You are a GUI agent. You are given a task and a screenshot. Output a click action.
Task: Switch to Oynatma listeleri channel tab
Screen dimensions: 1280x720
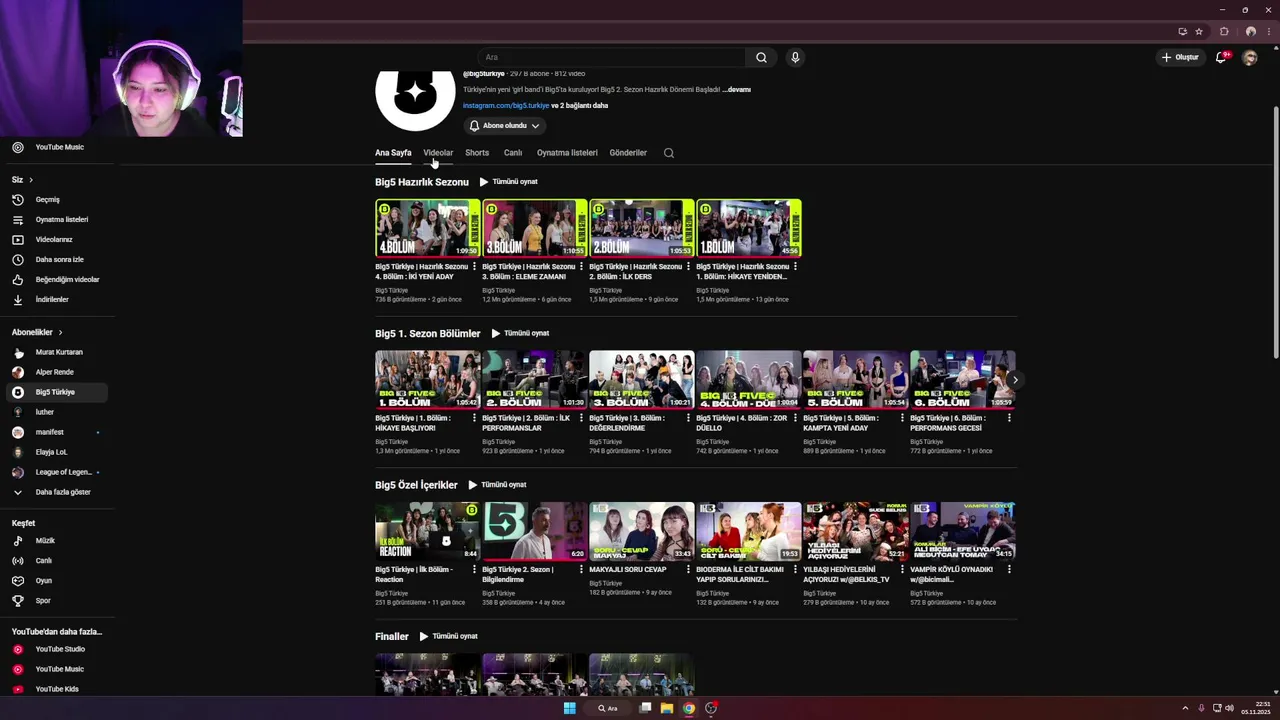point(567,153)
